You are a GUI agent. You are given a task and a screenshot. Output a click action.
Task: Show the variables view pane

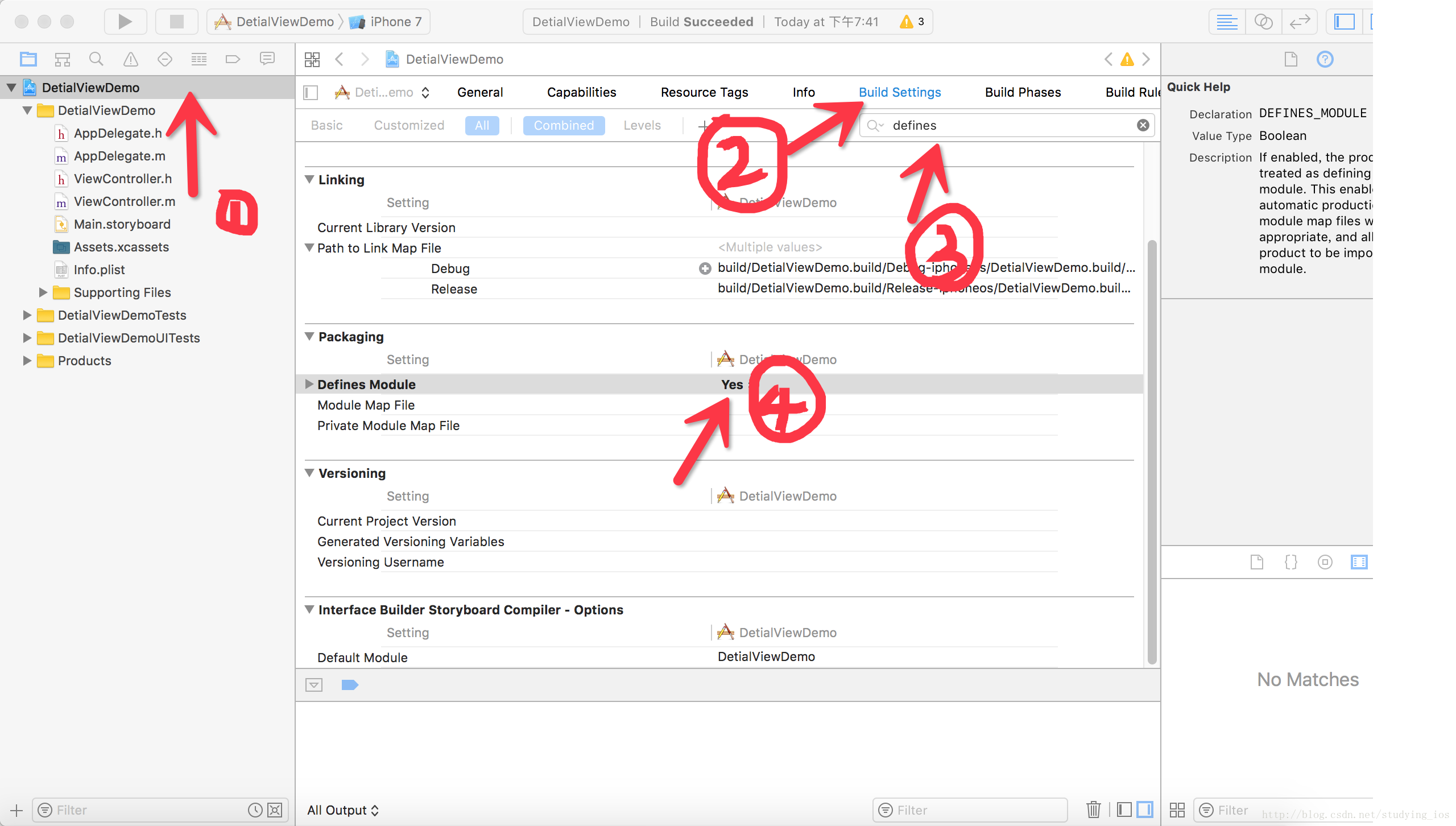[1124, 810]
